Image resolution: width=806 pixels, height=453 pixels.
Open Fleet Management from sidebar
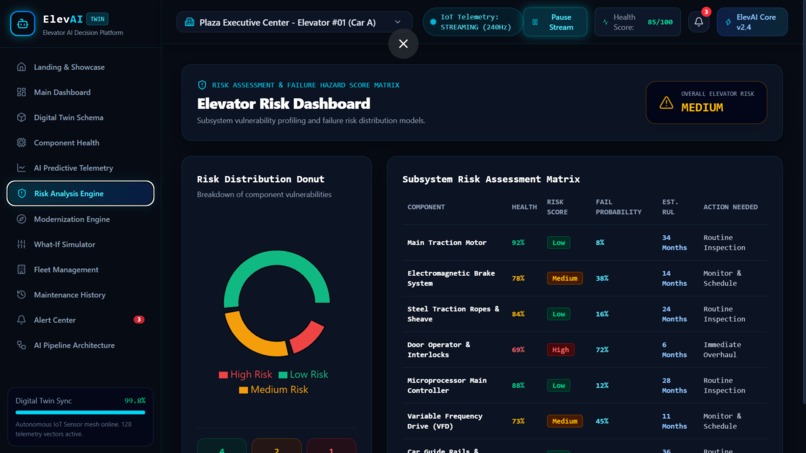pos(80,269)
